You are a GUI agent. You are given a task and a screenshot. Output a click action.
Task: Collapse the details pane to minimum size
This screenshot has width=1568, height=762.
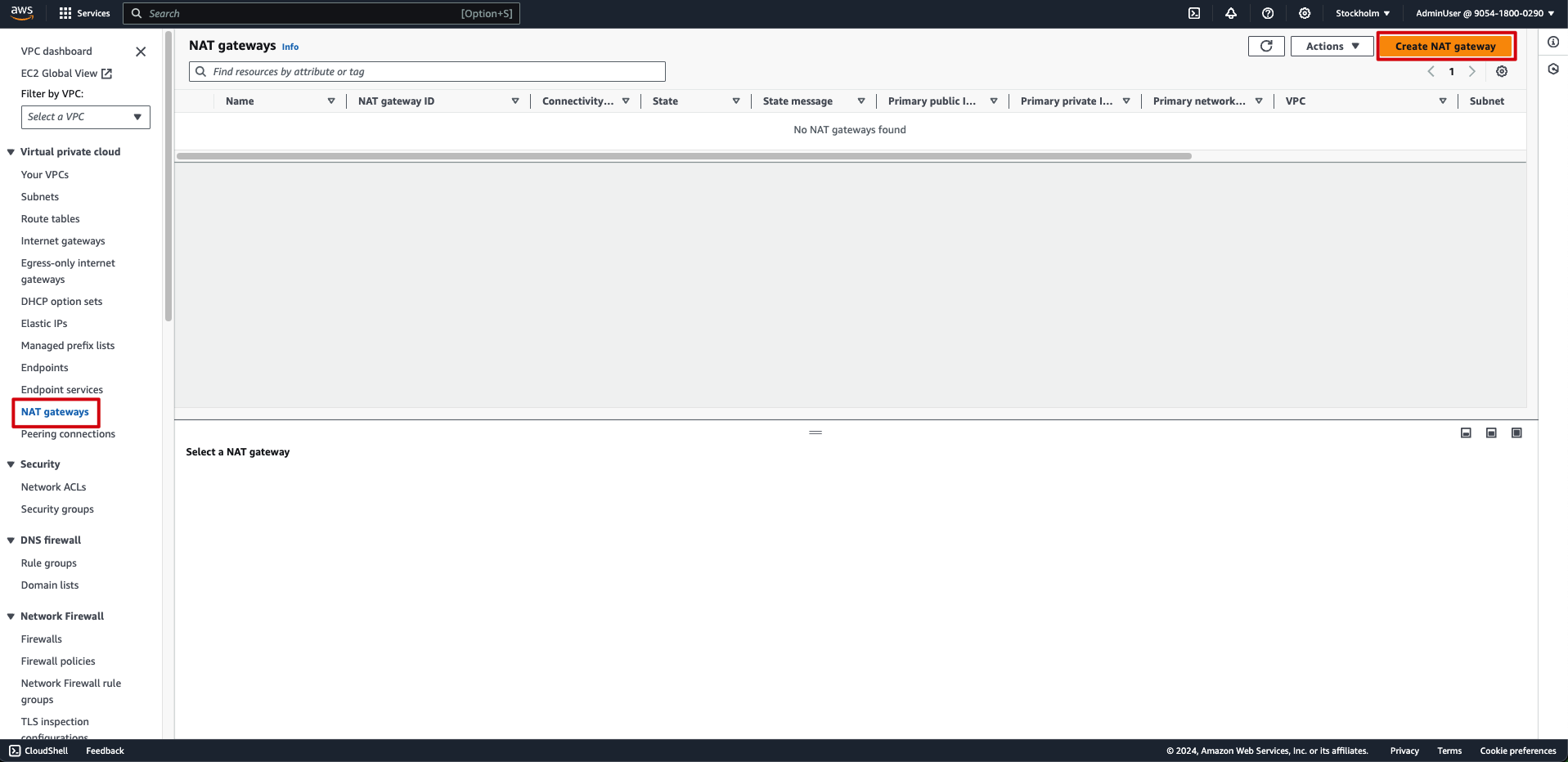click(x=1465, y=433)
